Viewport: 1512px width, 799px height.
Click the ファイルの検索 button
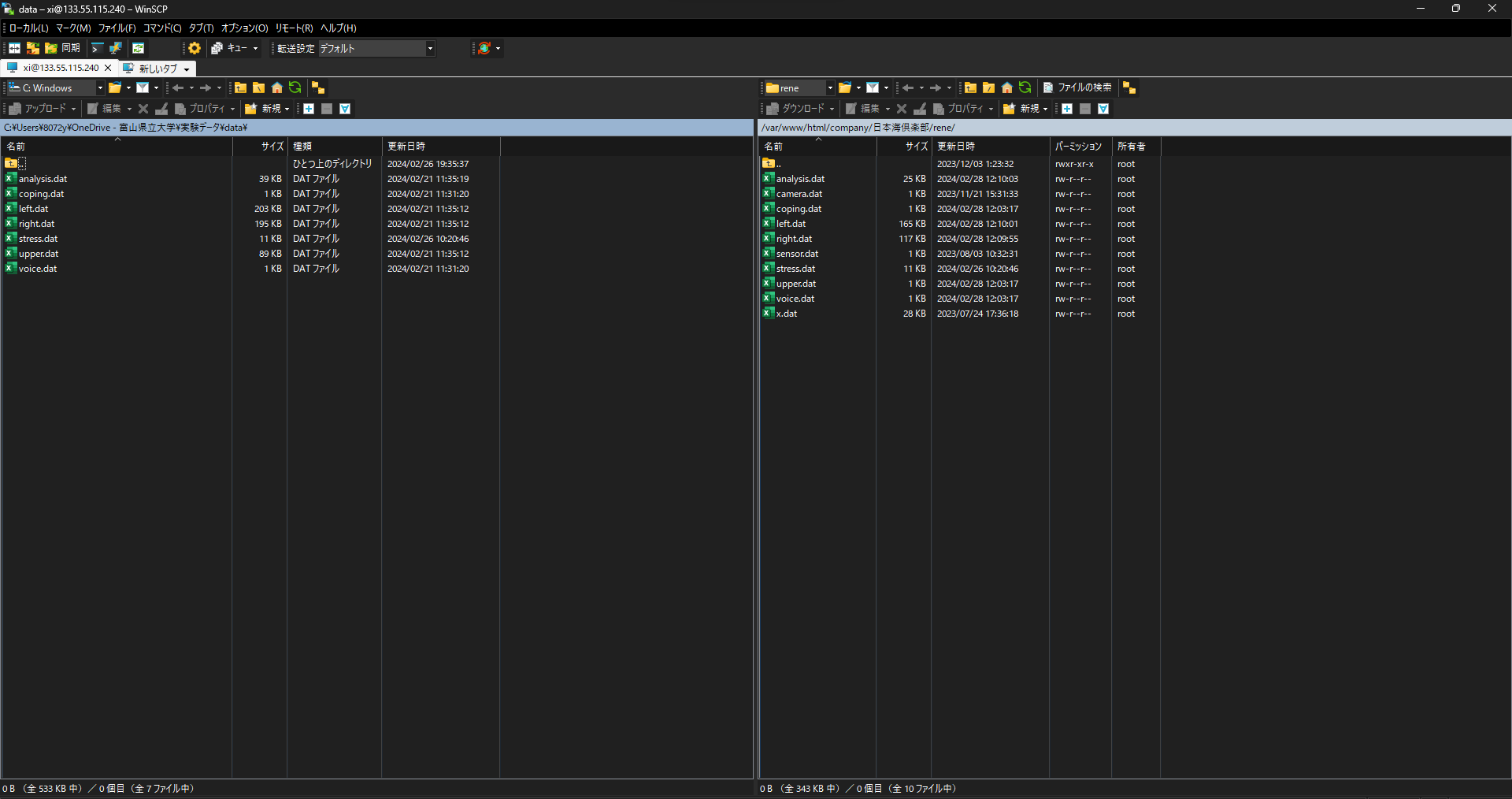(x=1077, y=87)
